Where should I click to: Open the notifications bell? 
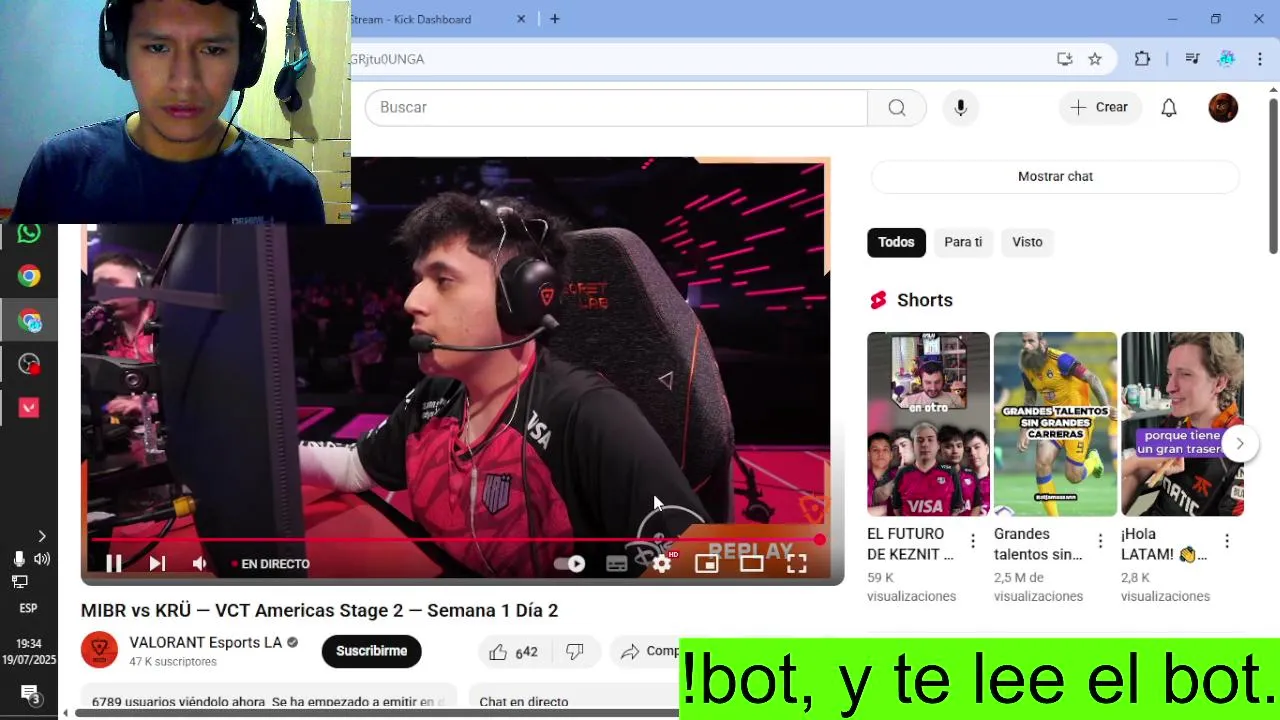point(1169,107)
